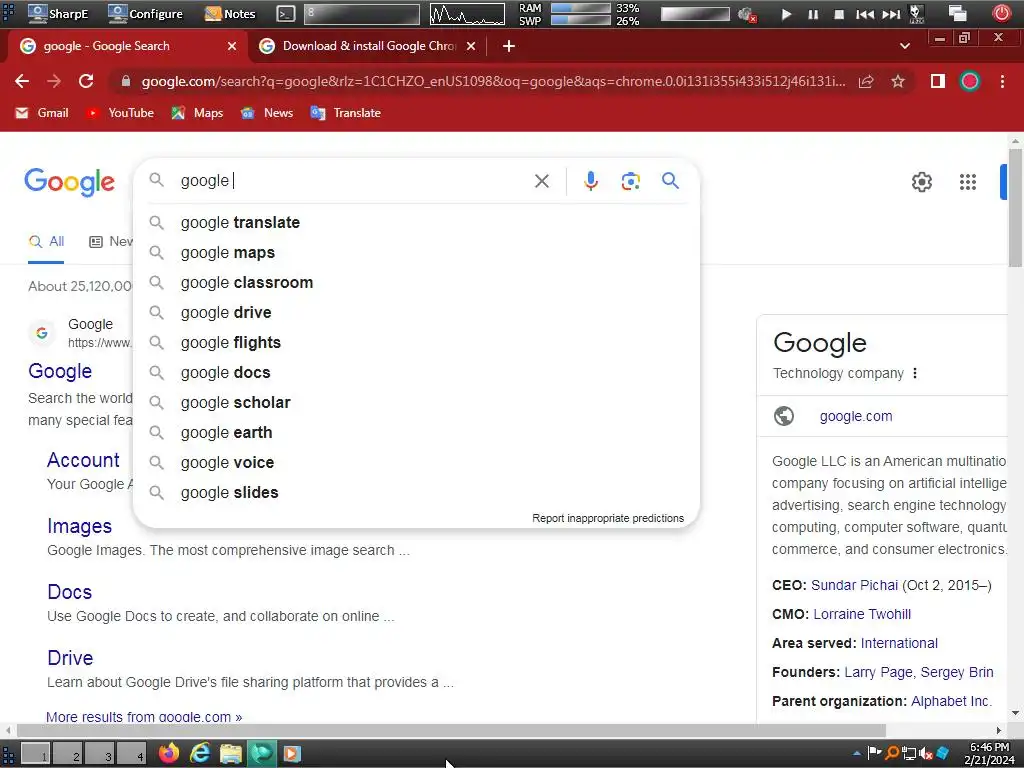Open the file manager taskbar icon
1024x768 pixels.
(x=231, y=753)
